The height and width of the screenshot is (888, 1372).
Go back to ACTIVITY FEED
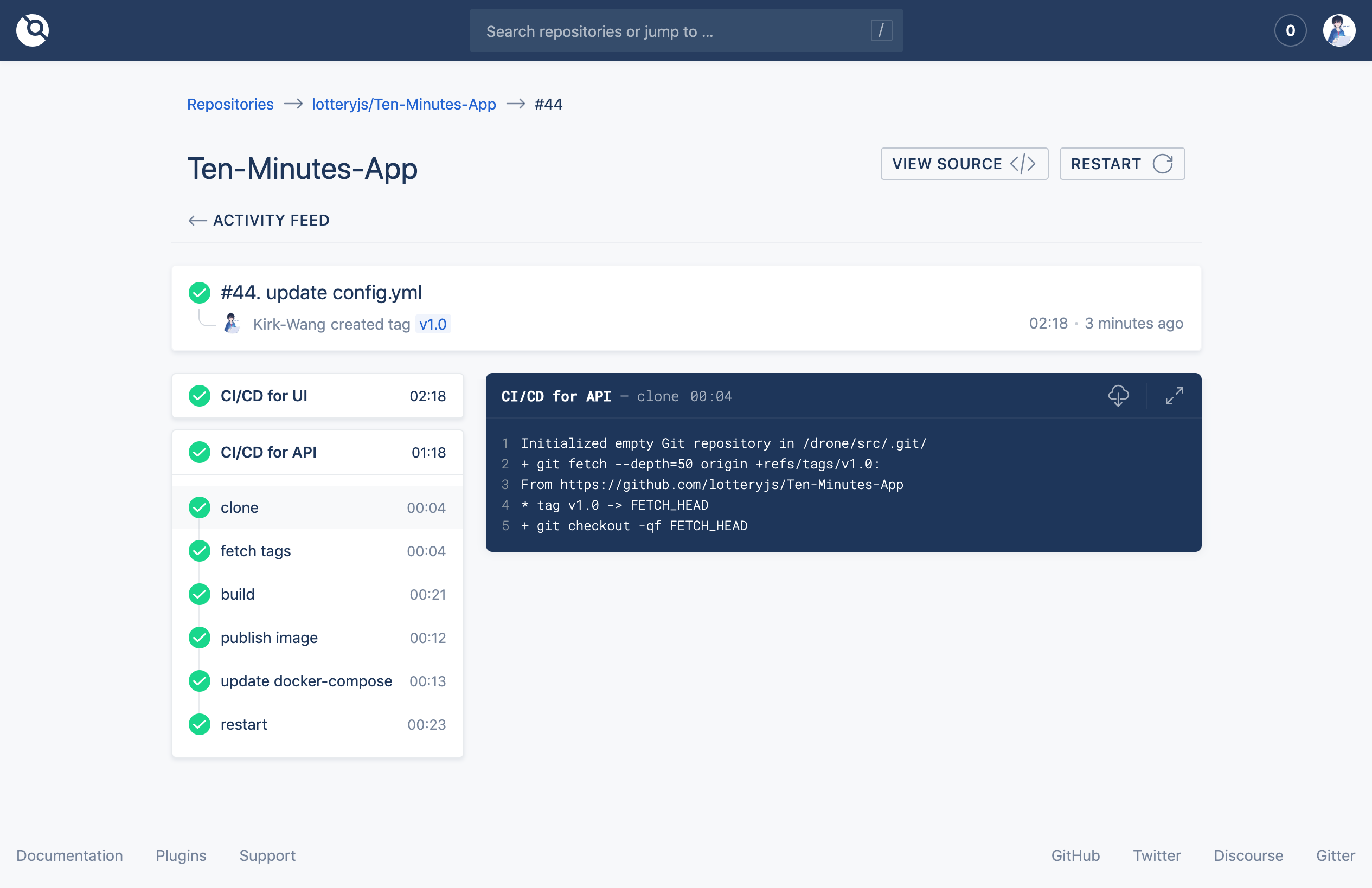259,220
